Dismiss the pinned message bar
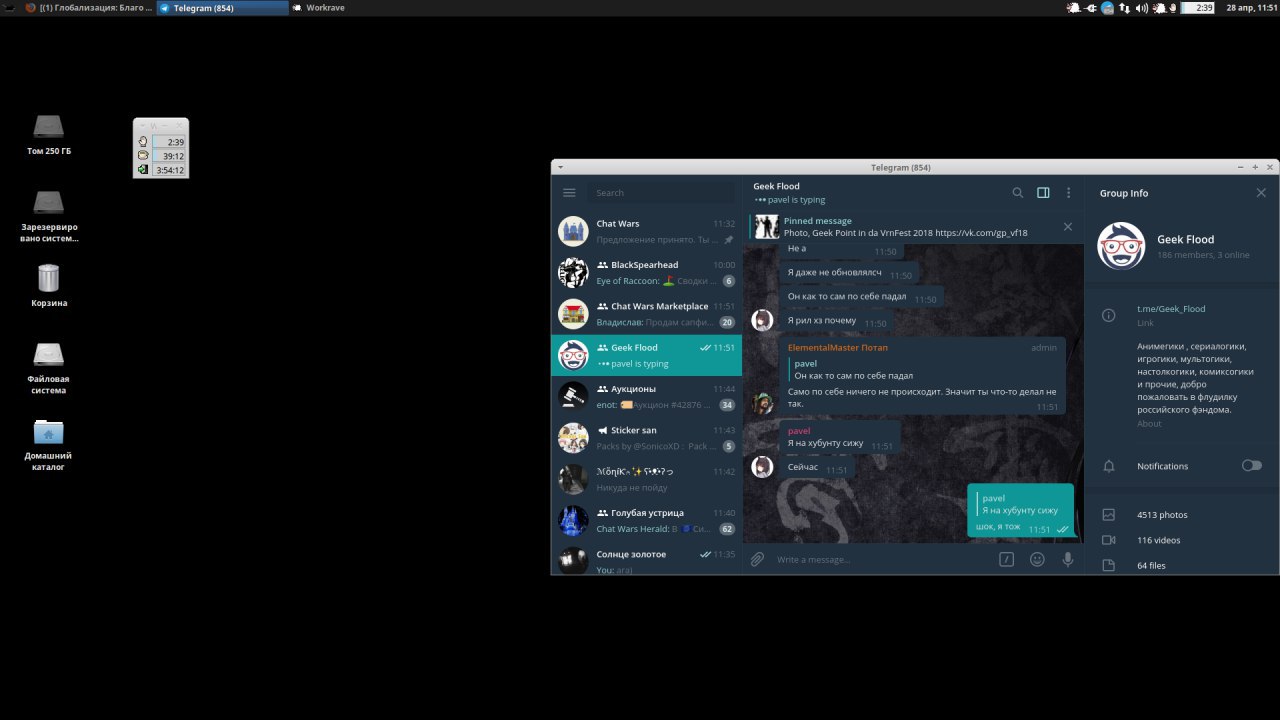 pos(1068,227)
